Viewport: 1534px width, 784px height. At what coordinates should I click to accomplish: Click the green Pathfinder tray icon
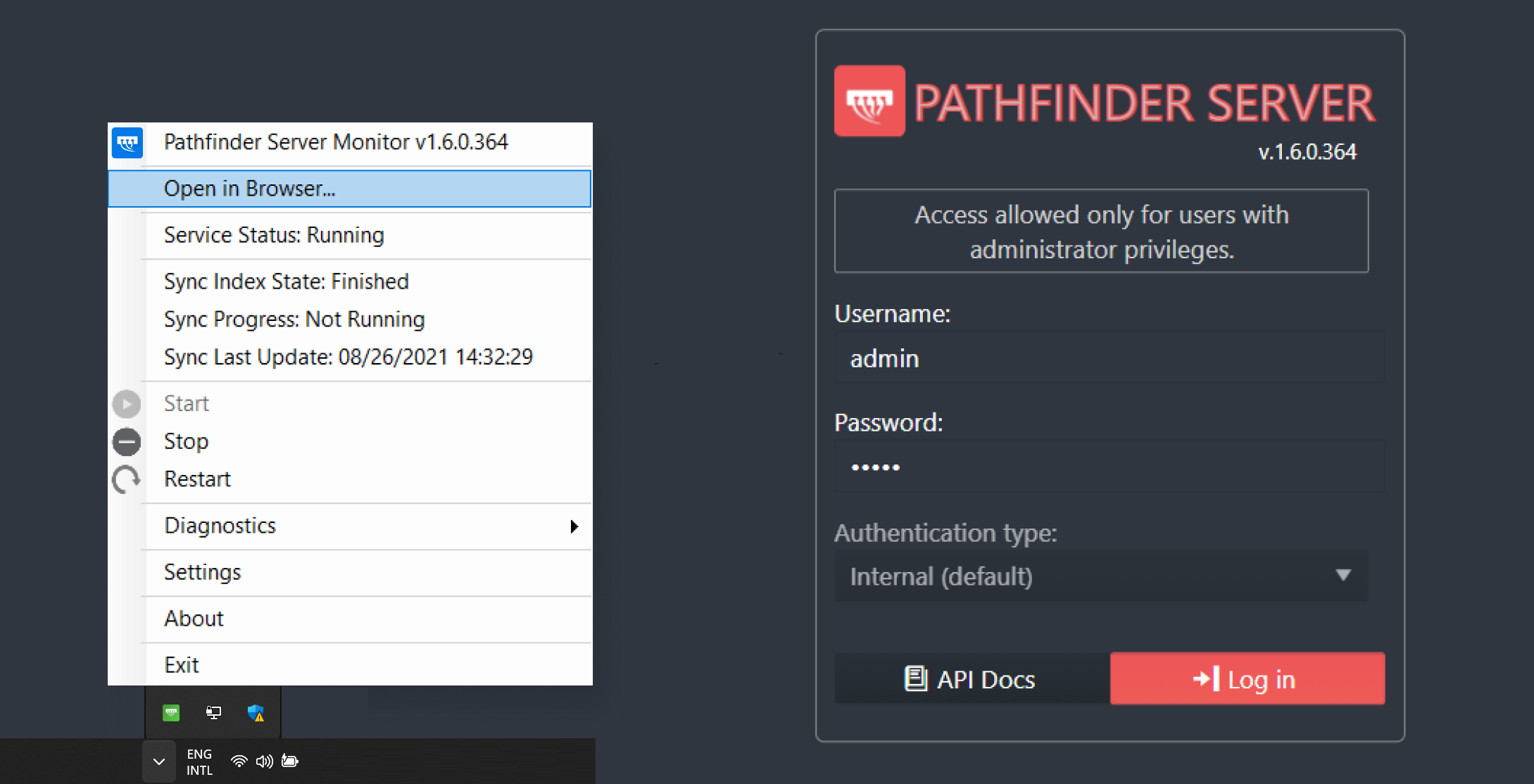click(x=171, y=713)
